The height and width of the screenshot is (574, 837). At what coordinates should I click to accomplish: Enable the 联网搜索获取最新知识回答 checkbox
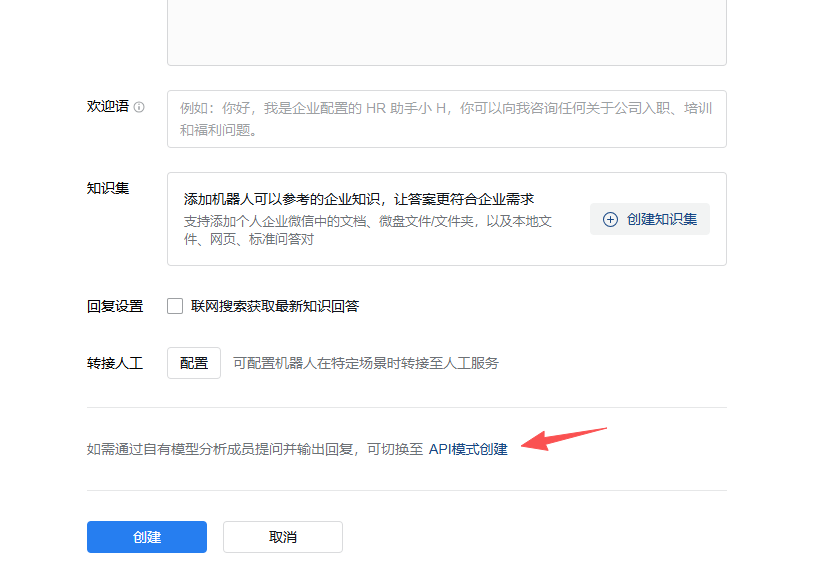175,306
